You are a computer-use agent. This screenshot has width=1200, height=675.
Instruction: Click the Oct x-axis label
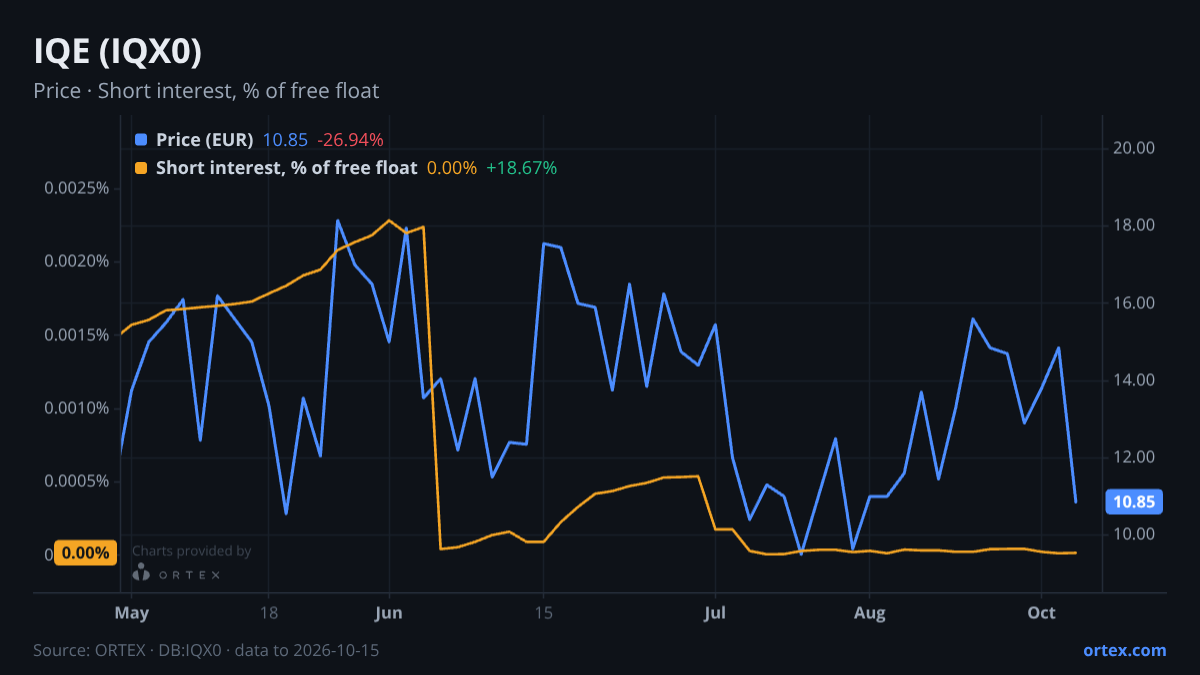1042,612
